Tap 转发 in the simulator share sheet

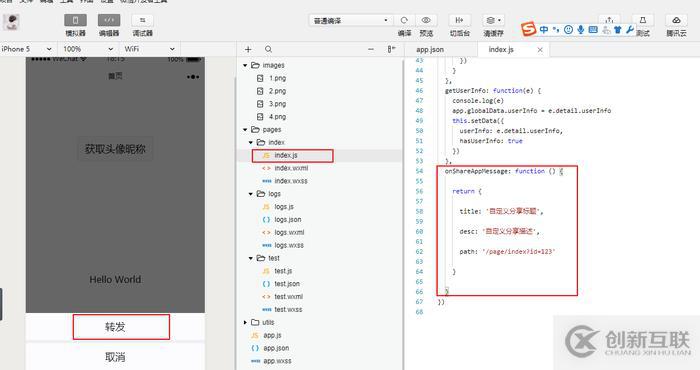point(115,327)
